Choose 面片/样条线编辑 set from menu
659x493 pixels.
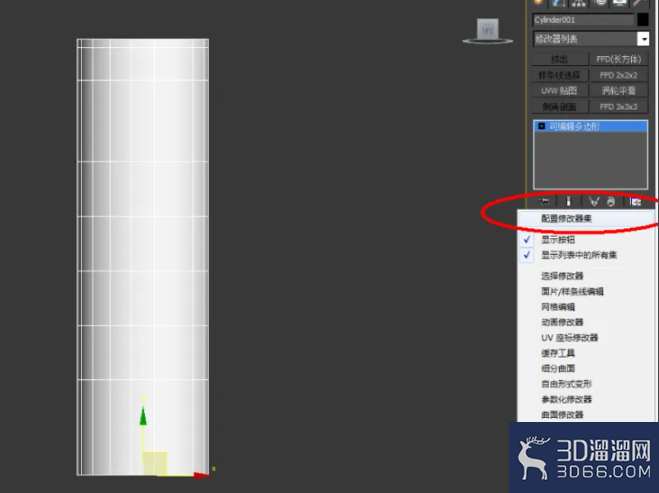tap(585, 291)
